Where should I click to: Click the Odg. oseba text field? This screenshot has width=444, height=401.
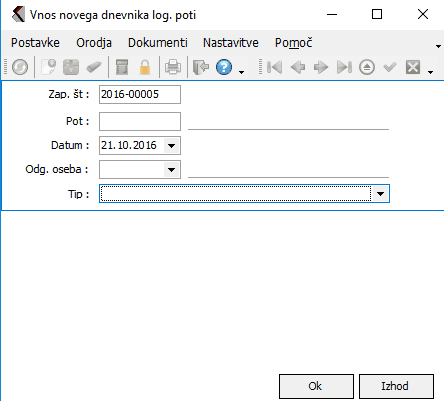(x=132, y=170)
